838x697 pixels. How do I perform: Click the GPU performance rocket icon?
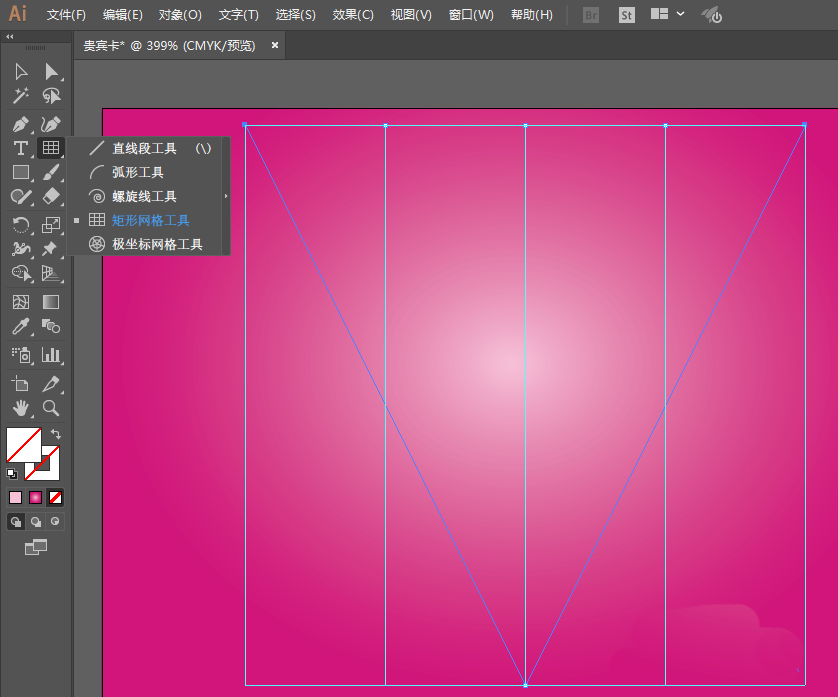pos(711,15)
